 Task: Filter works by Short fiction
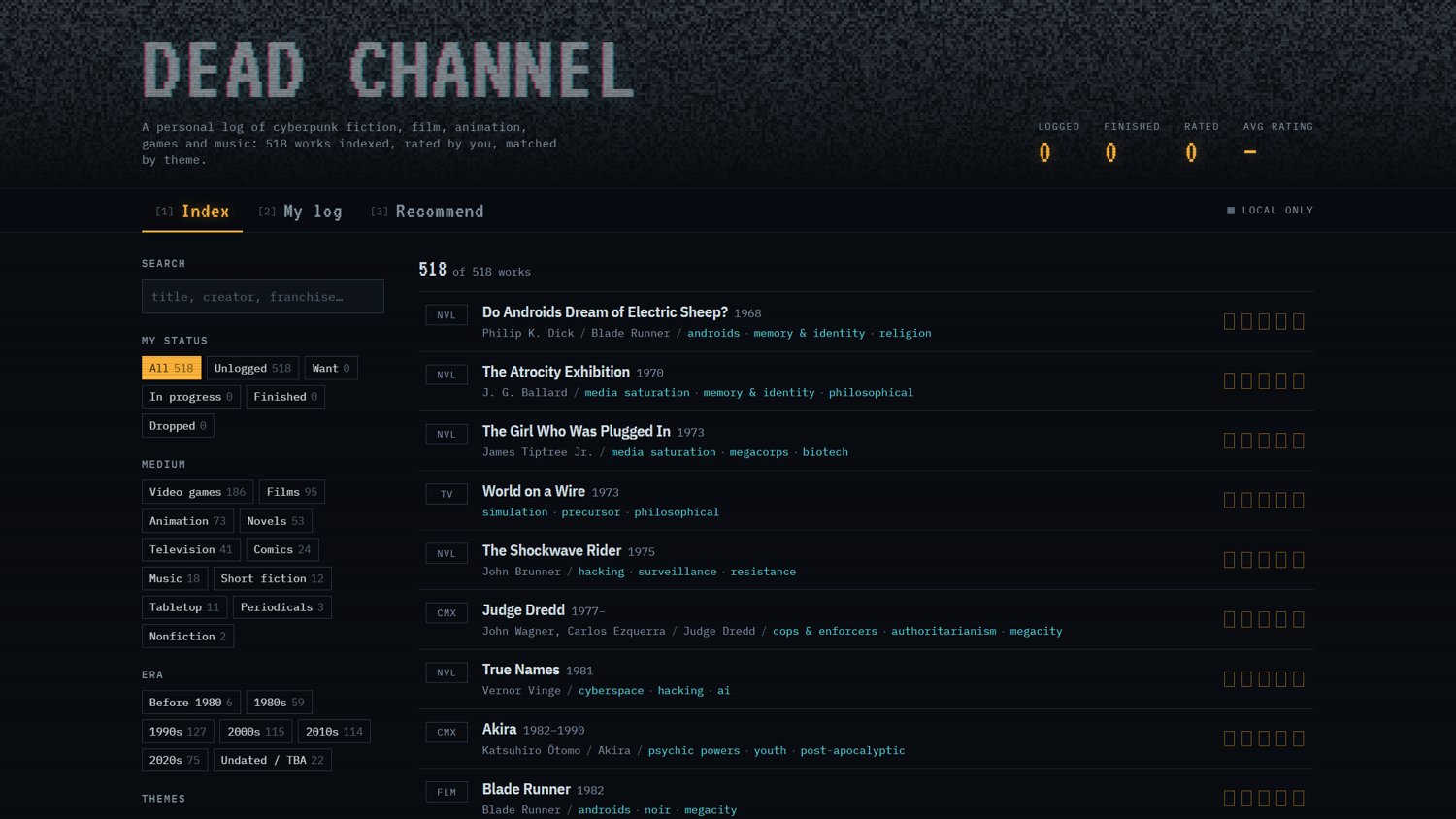(273, 578)
